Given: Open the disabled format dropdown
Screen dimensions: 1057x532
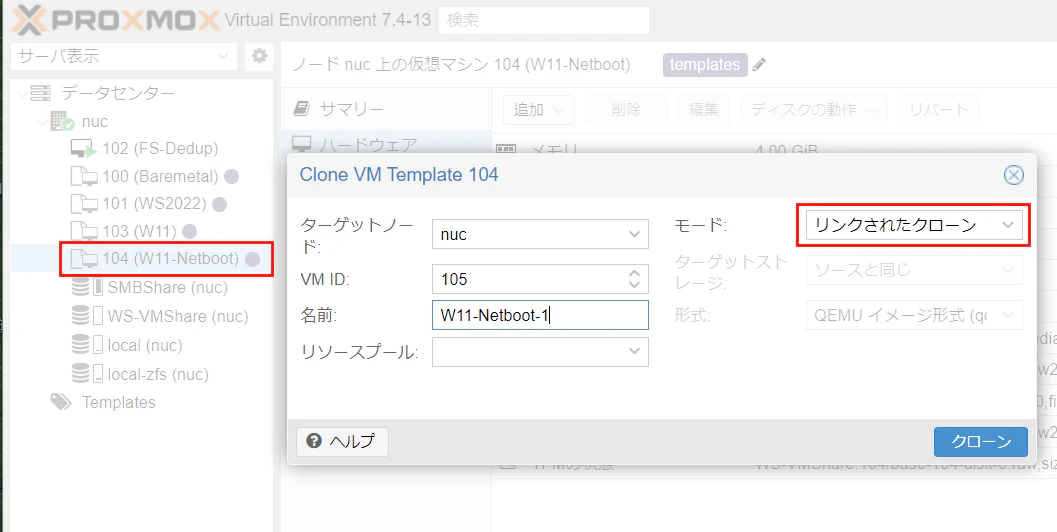Looking at the screenshot, I should pos(1008,314).
